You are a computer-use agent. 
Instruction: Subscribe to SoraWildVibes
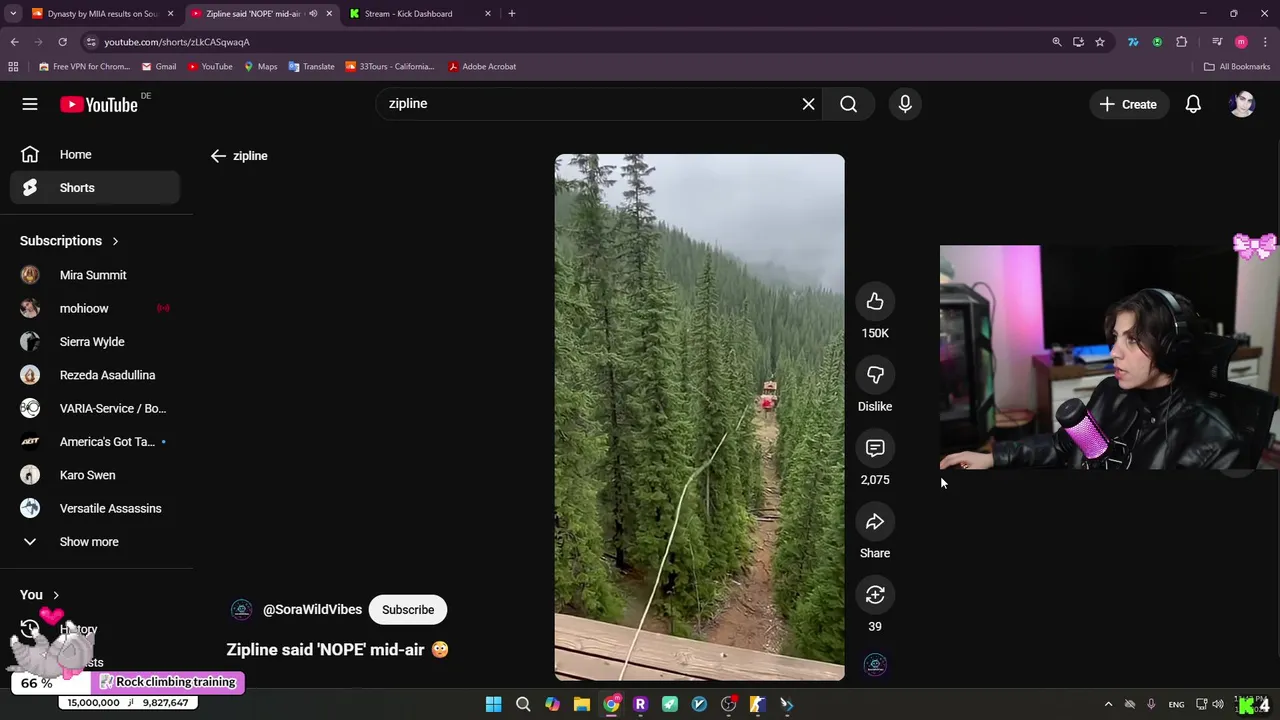(x=408, y=610)
